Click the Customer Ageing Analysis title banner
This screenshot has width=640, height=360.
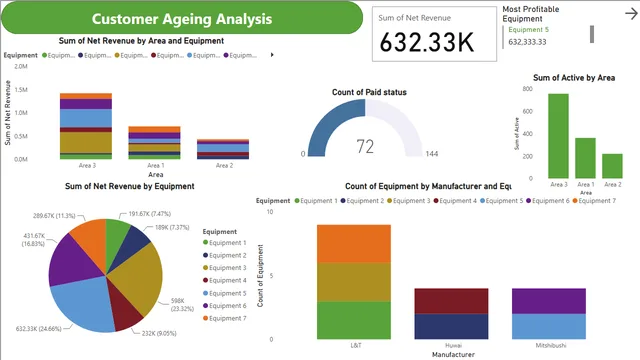pyautogui.click(x=182, y=18)
